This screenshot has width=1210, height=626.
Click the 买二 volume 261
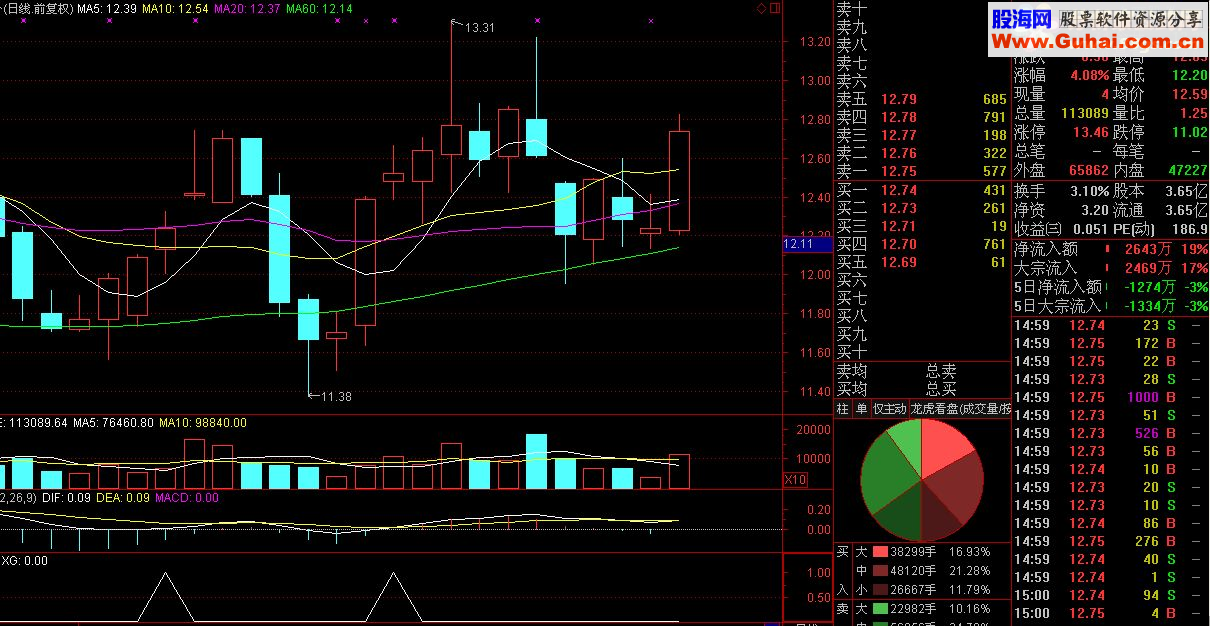pyautogui.click(x=994, y=208)
